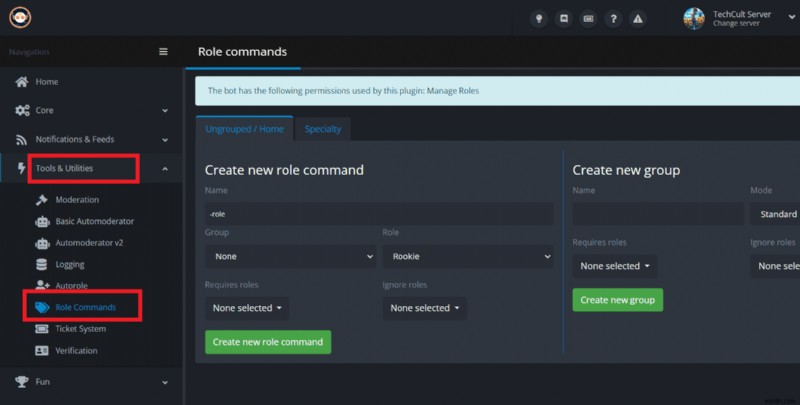
Task: Click the Role Commands tag icon
Action: [42, 307]
